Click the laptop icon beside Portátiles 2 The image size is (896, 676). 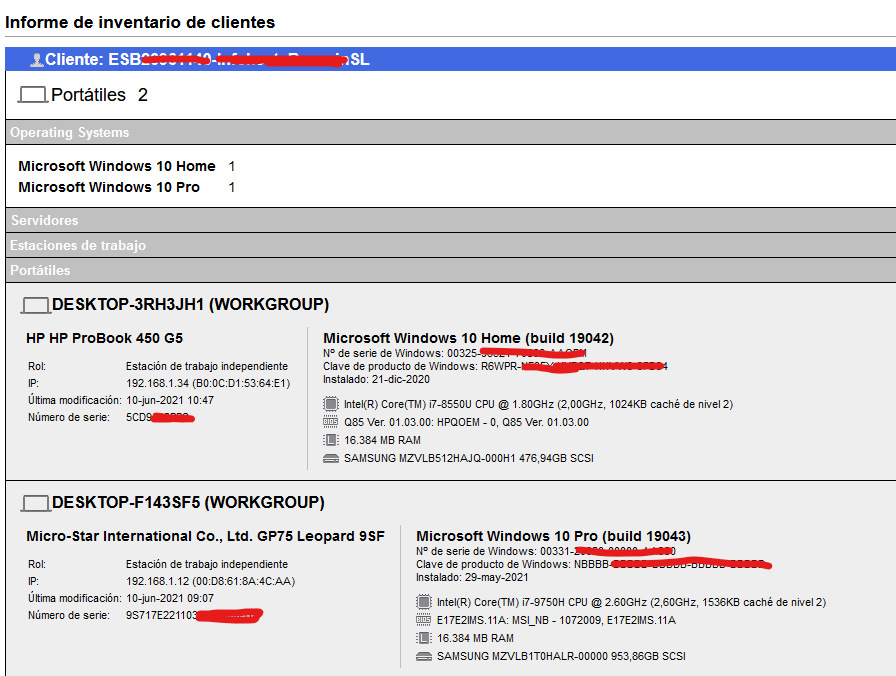point(33,95)
